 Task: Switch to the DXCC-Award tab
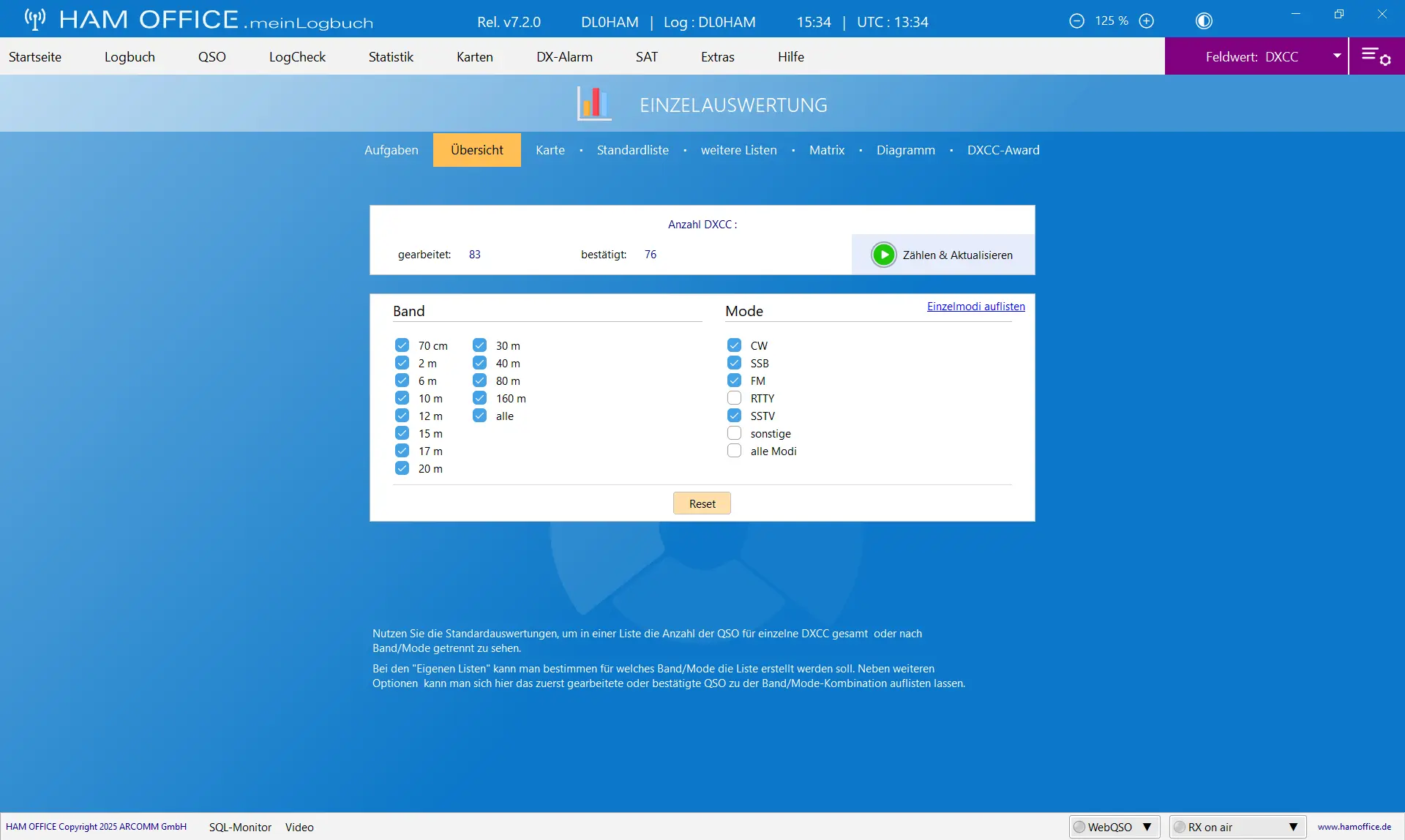[x=1003, y=150]
